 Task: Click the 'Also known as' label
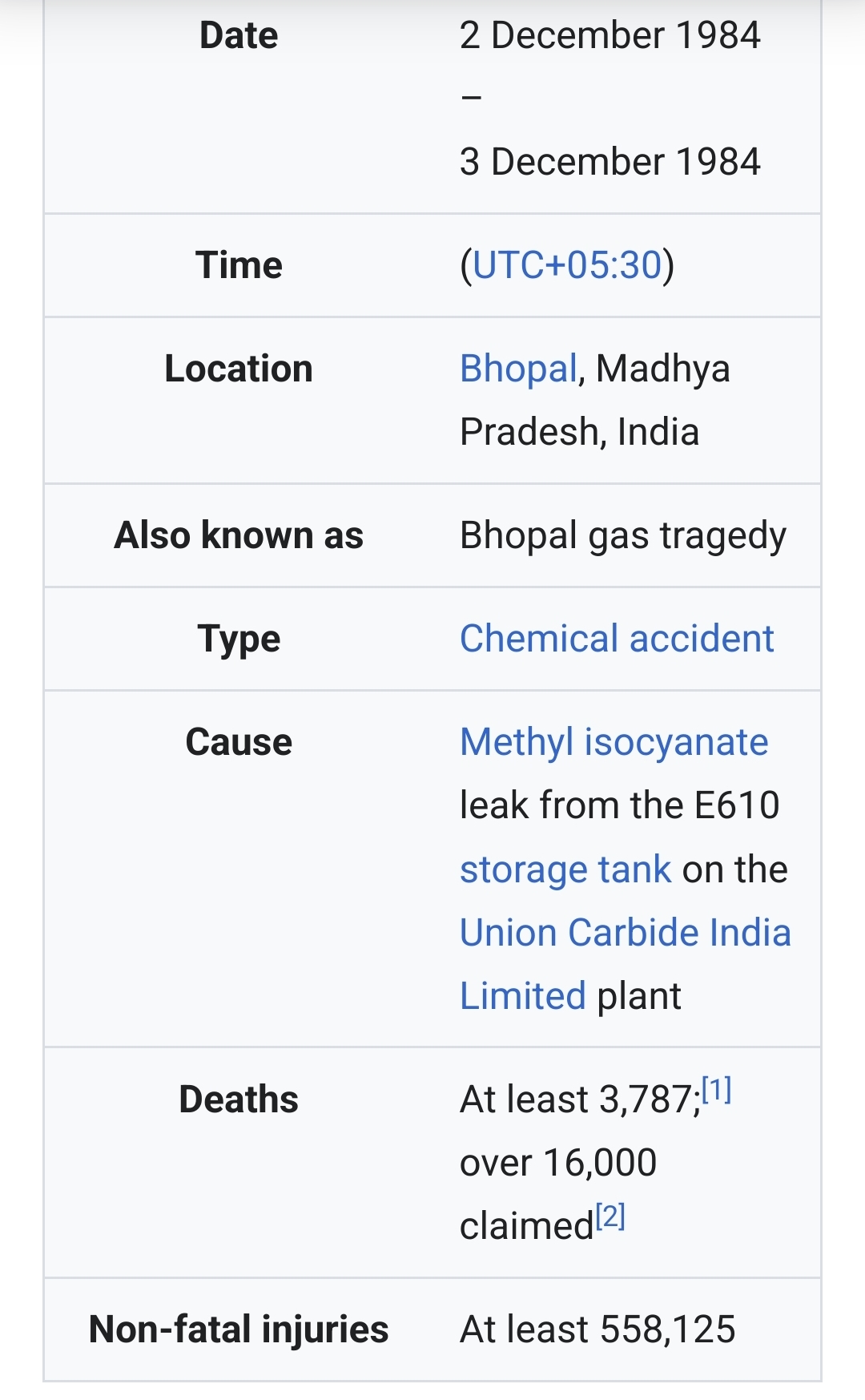tap(239, 535)
